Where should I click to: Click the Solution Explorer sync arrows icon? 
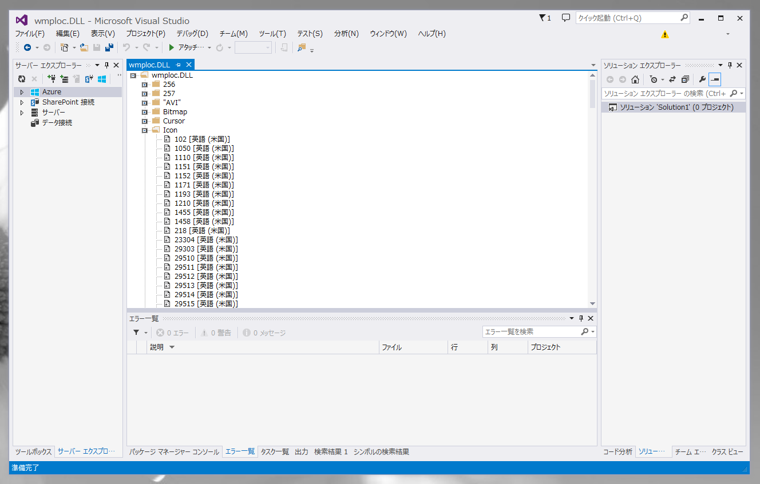[672, 79]
